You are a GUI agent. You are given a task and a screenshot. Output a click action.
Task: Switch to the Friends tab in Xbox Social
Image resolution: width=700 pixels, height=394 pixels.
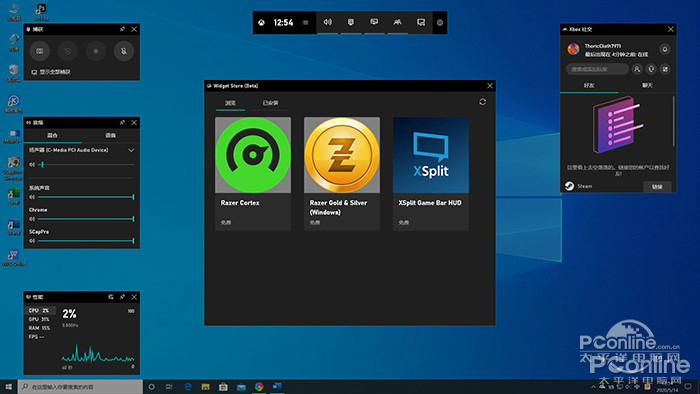(x=589, y=86)
